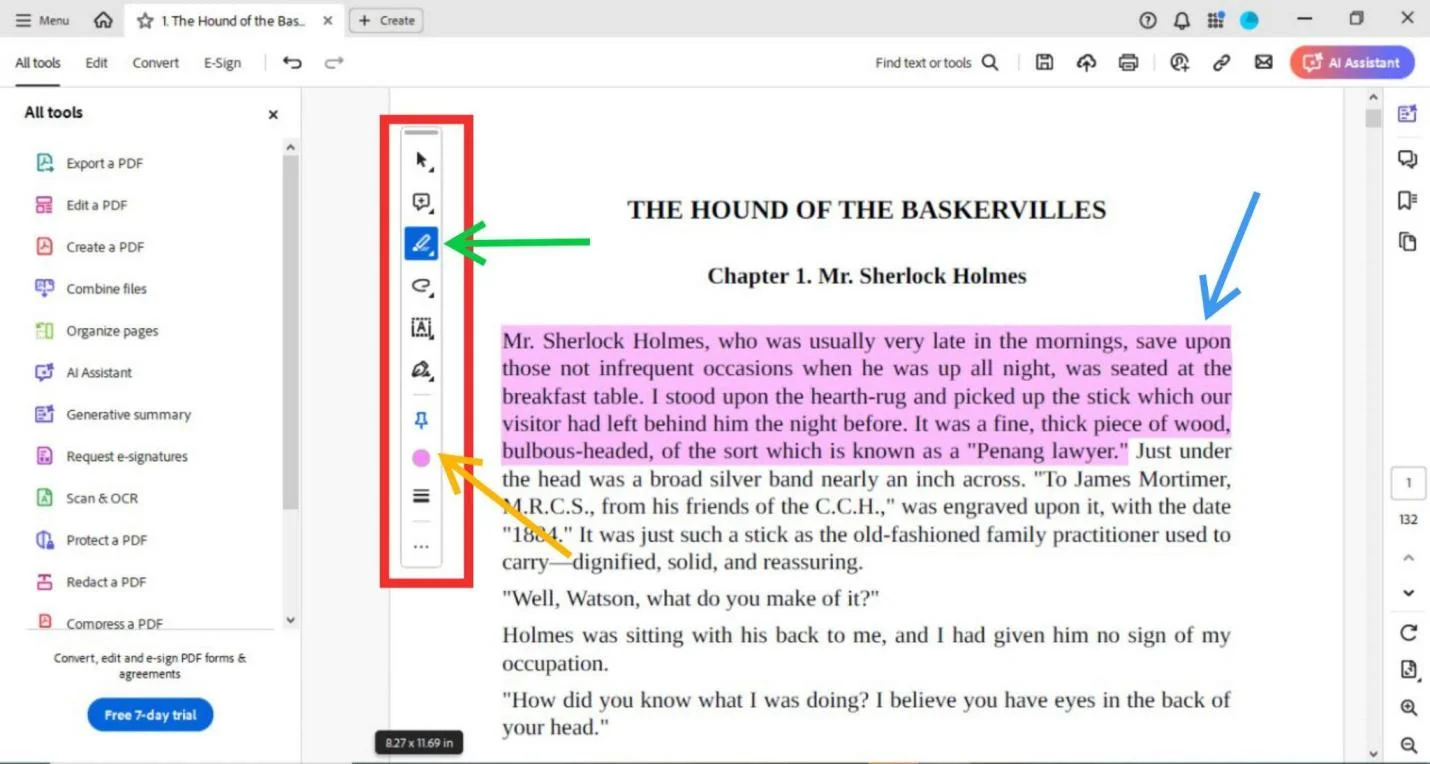Choose the add comment tool
The height and width of the screenshot is (764, 1430).
(x=422, y=202)
